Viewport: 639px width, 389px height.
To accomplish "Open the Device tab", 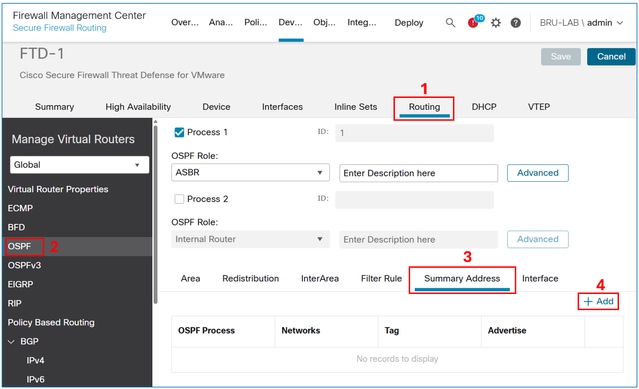I will 216,107.
